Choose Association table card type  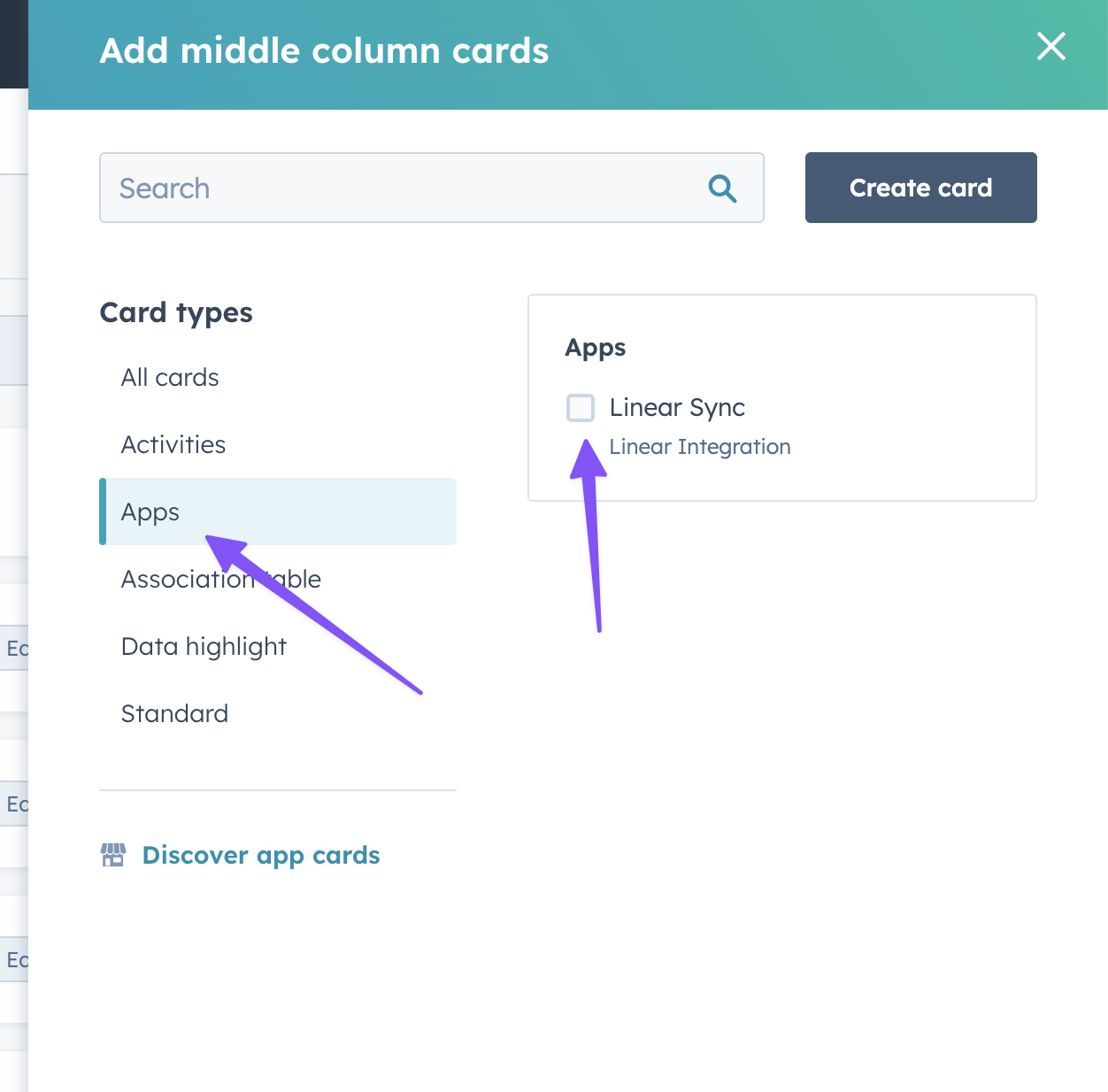click(x=220, y=580)
